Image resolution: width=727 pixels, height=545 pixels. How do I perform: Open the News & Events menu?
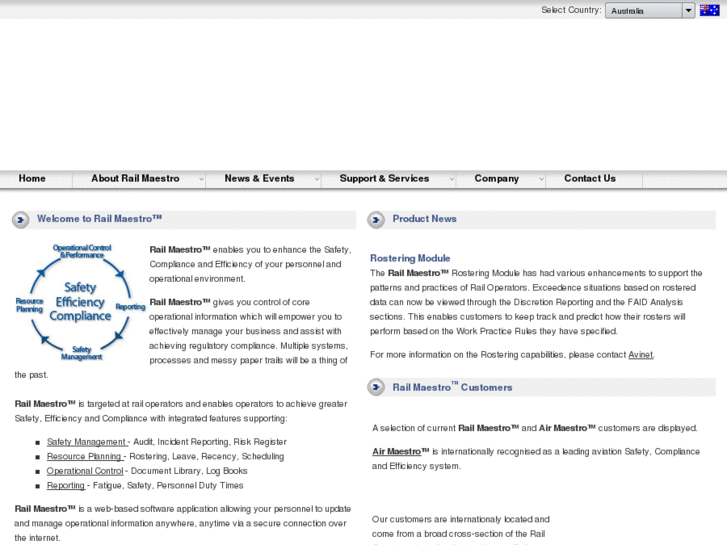coord(259,179)
